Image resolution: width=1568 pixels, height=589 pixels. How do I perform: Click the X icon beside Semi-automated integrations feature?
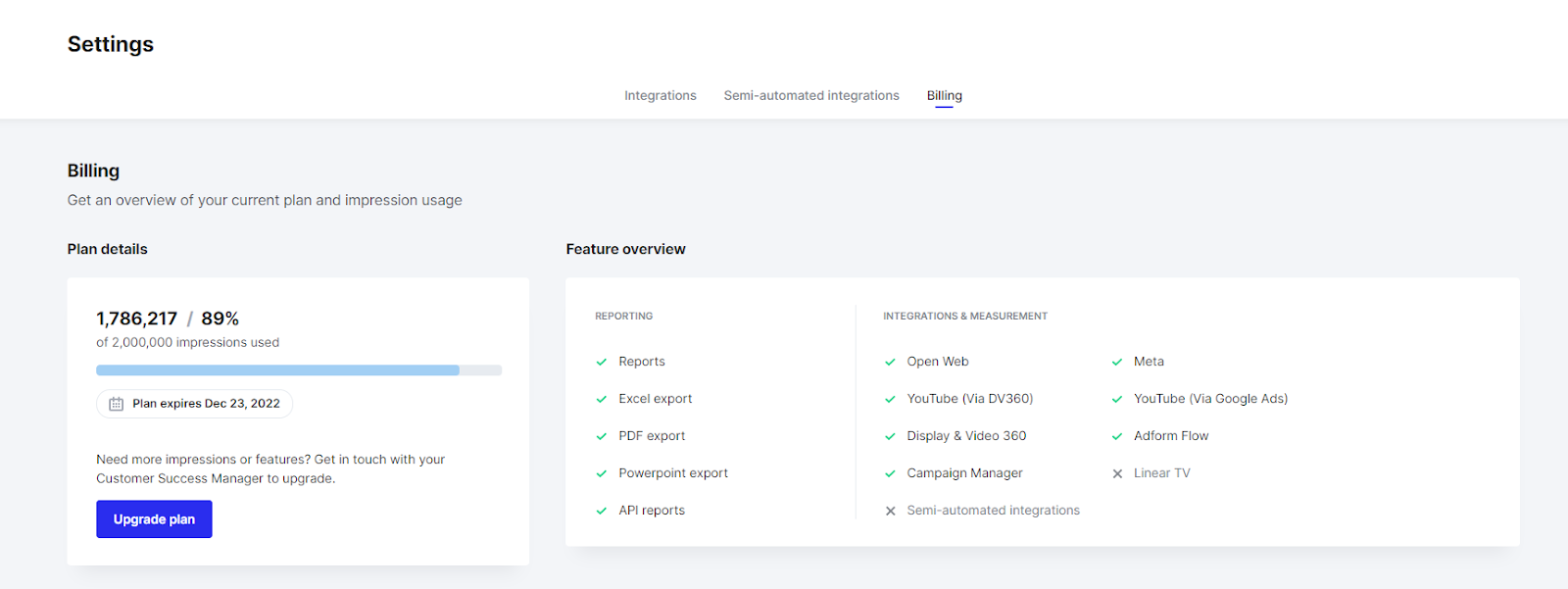(890, 511)
